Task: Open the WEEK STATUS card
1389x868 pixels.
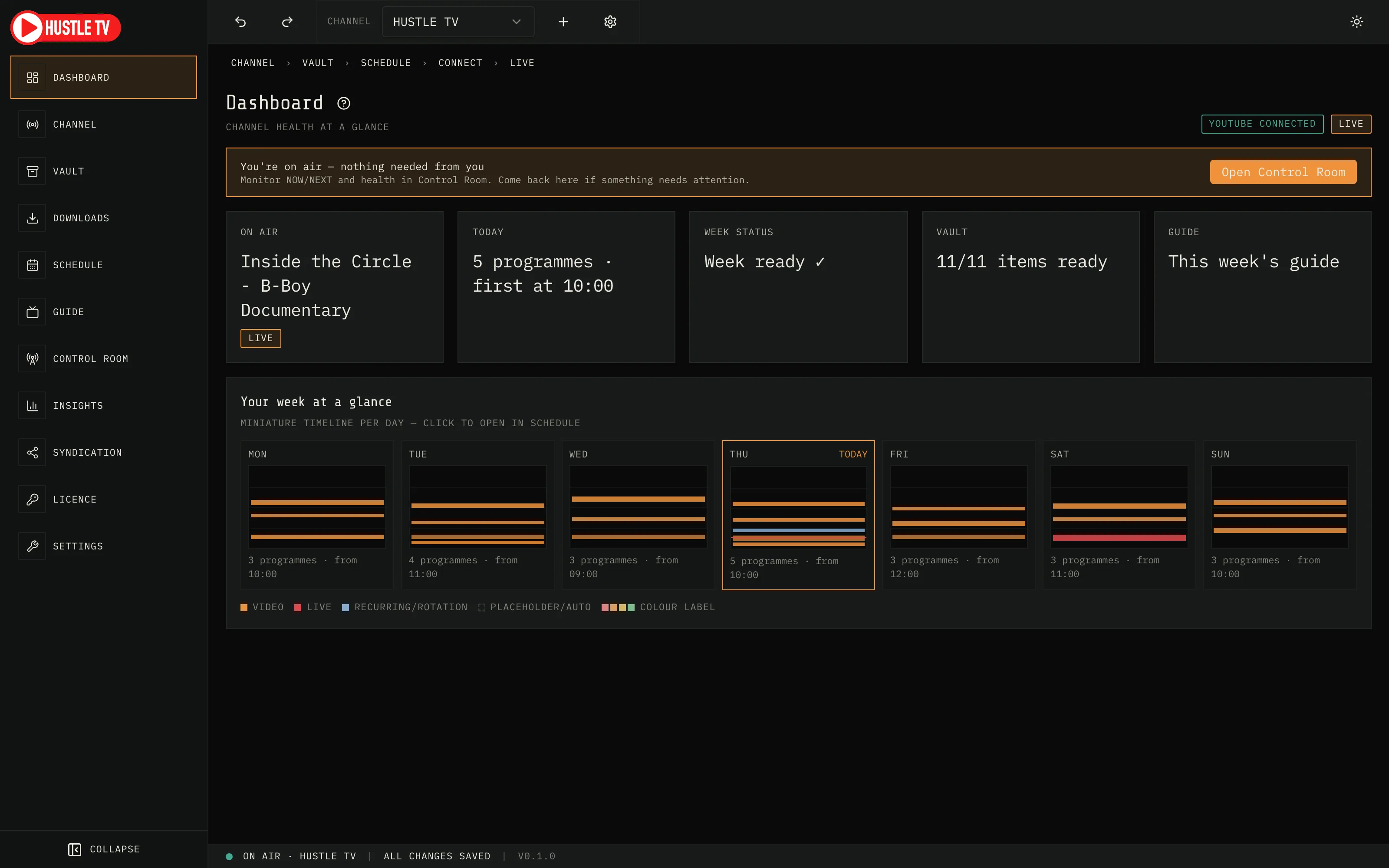Action: pyautogui.click(x=798, y=287)
